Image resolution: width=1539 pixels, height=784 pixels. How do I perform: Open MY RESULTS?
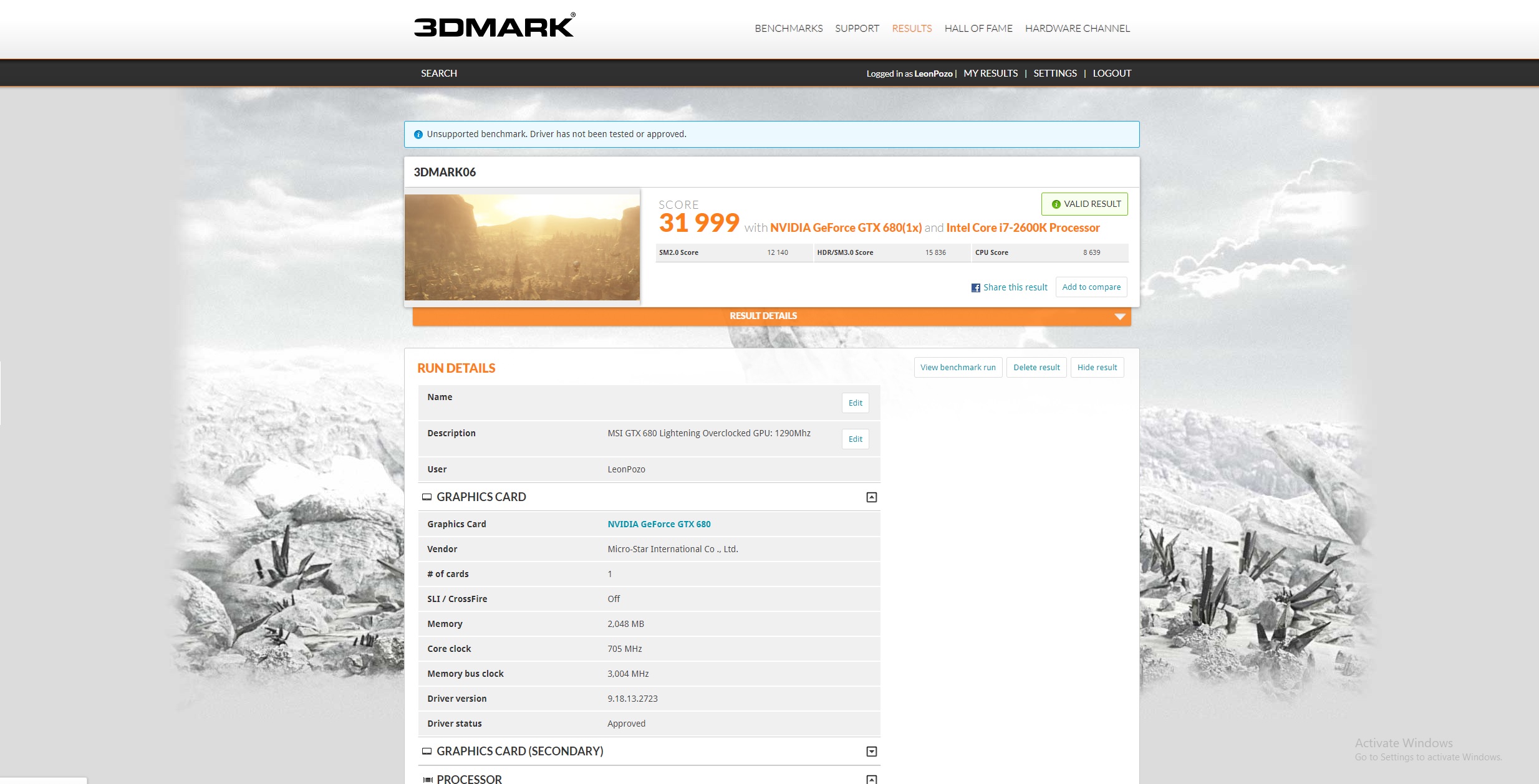coord(990,74)
